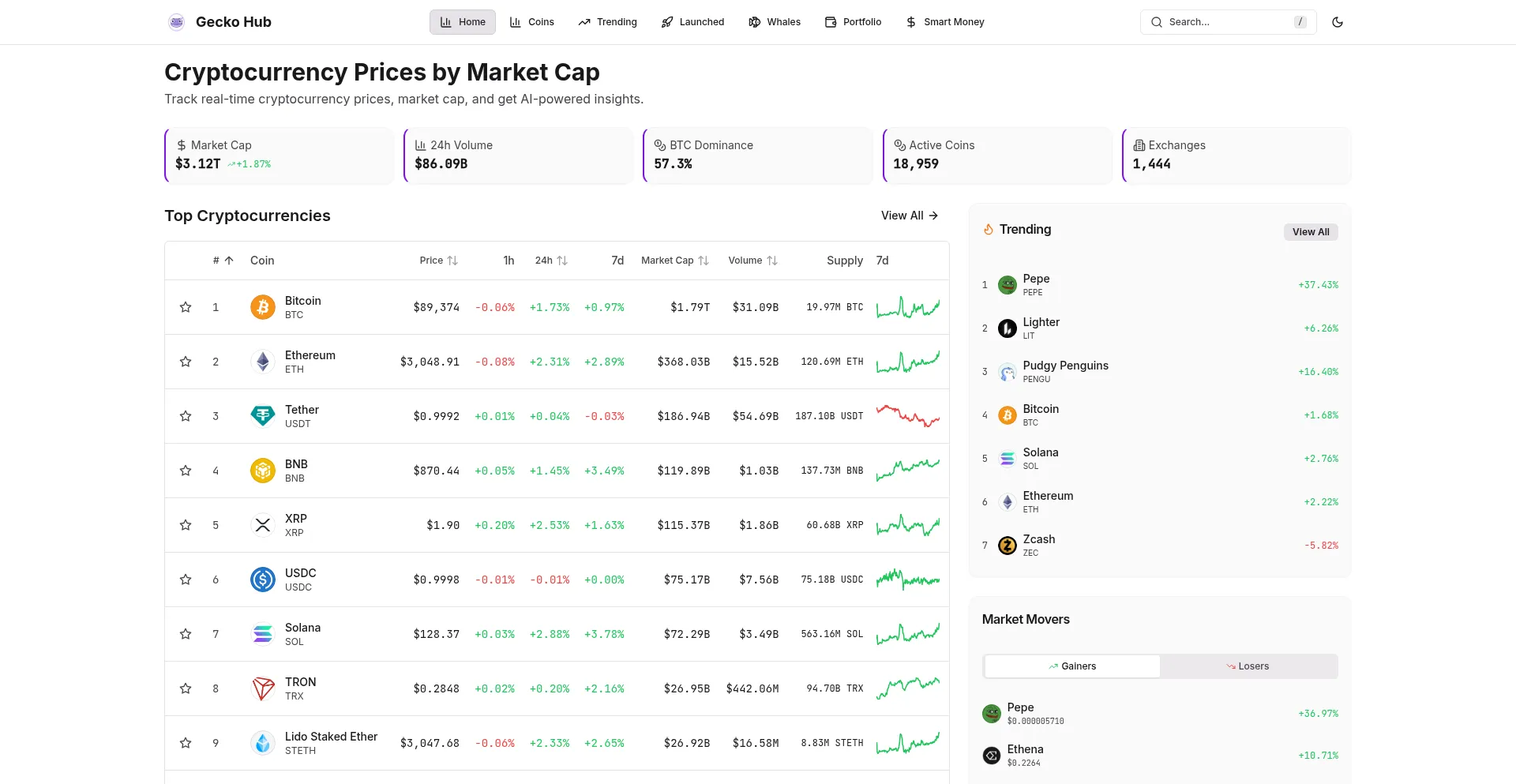Click the Solana icon in the table row
The height and width of the screenshot is (784, 1516).
tap(263, 634)
